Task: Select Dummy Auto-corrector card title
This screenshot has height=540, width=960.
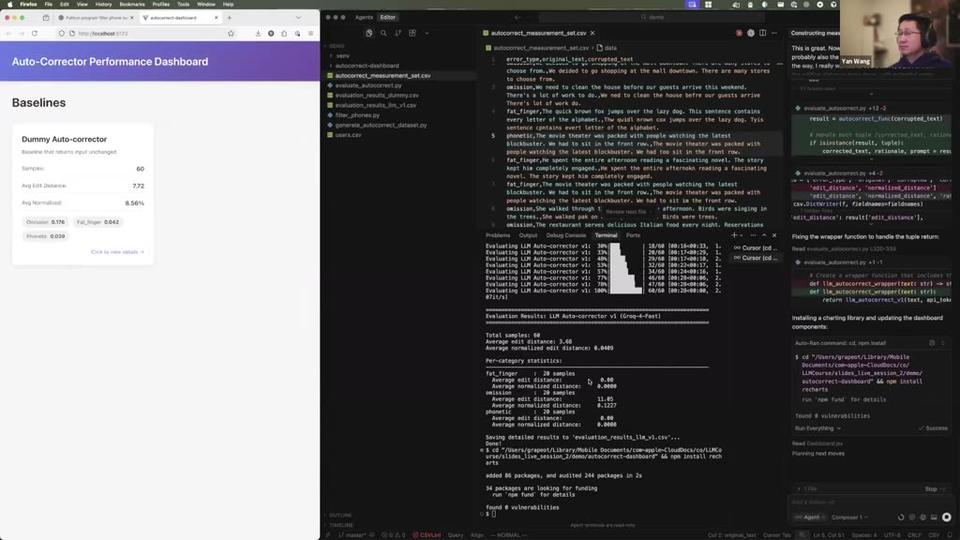Action: pyautogui.click(x=64, y=140)
